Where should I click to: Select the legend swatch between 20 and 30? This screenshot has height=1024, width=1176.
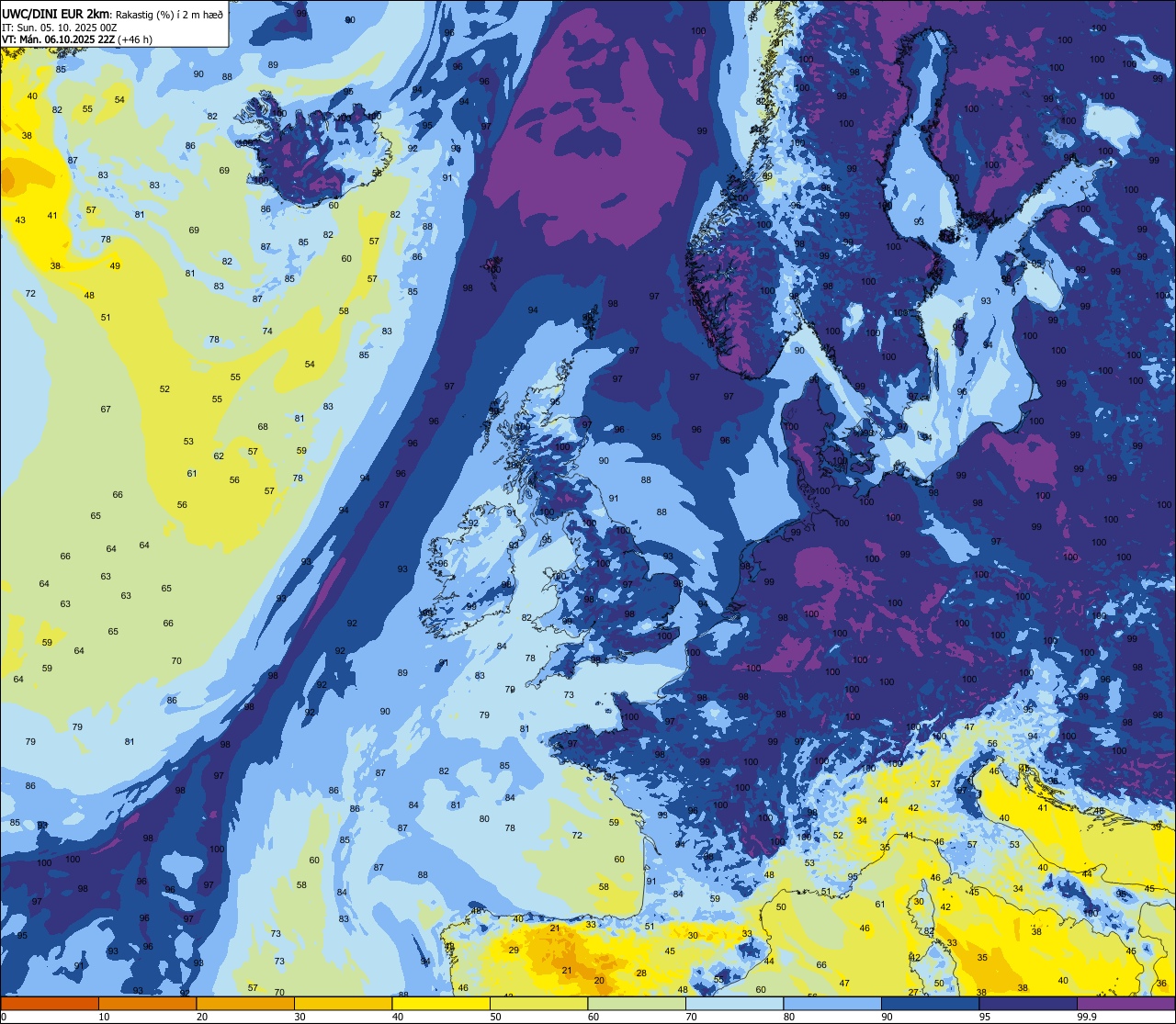(245, 1003)
